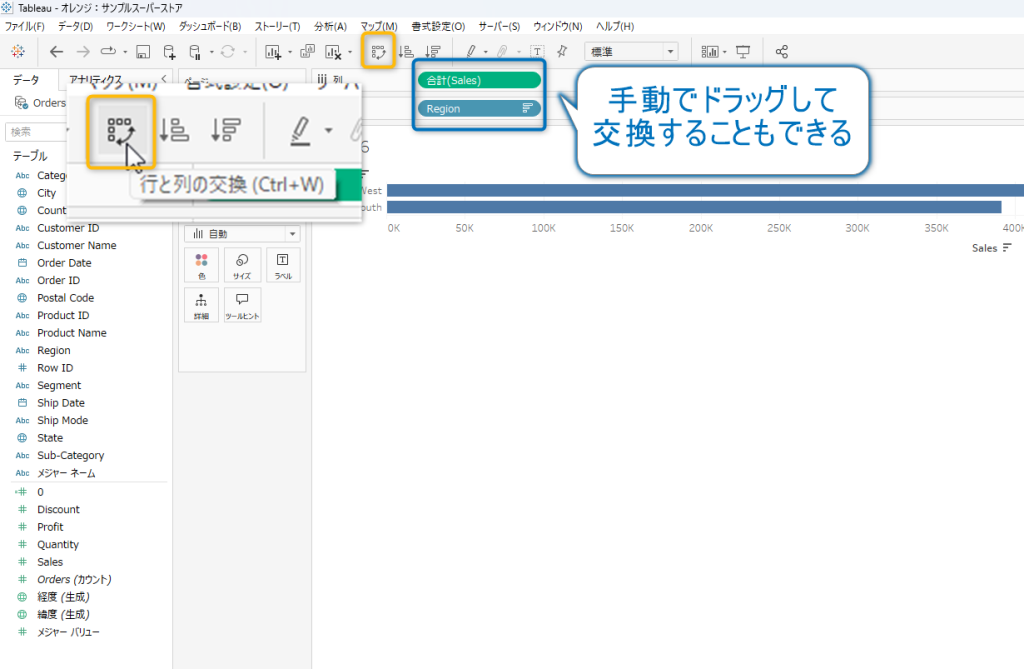Click the undo back arrow icon
Screen dimensions: 1024x669
(56, 51)
